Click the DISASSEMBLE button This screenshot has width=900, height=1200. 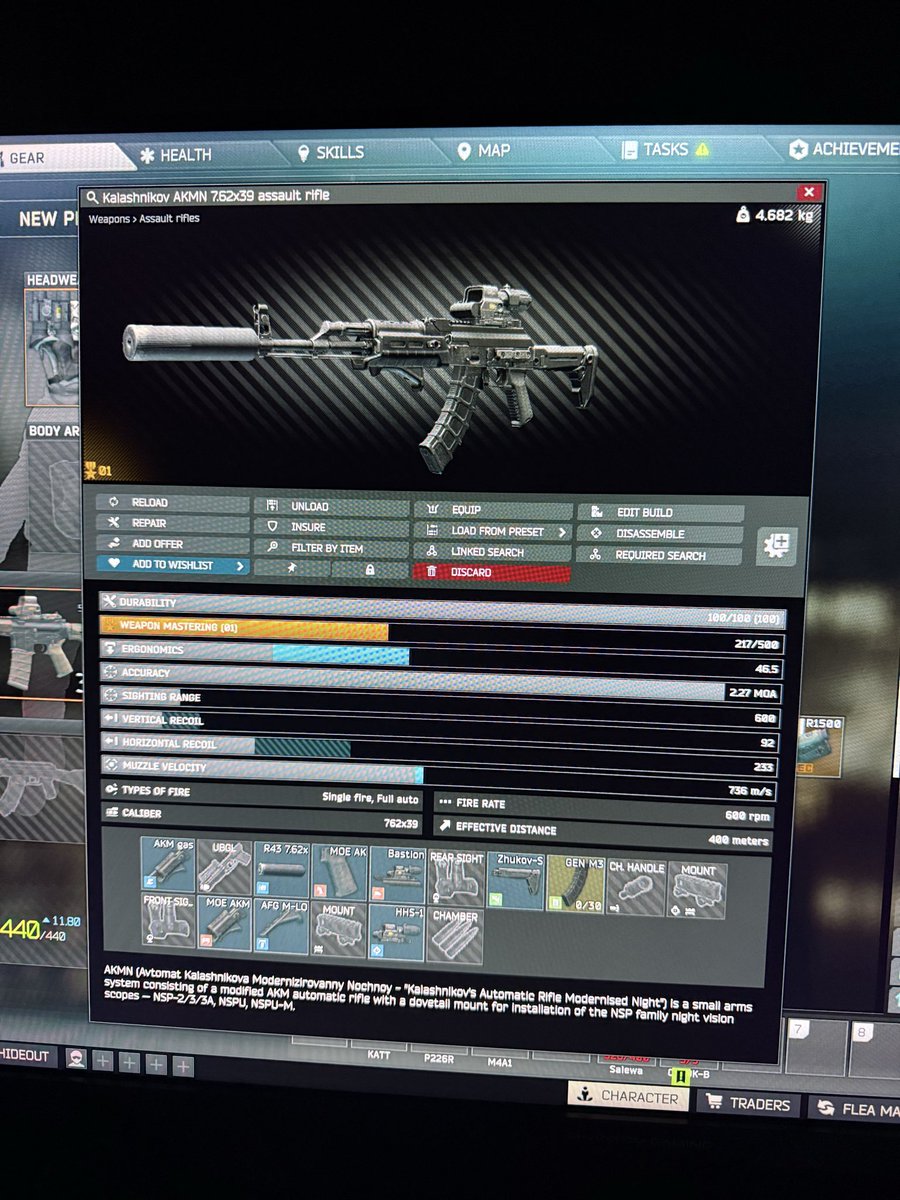[661, 534]
